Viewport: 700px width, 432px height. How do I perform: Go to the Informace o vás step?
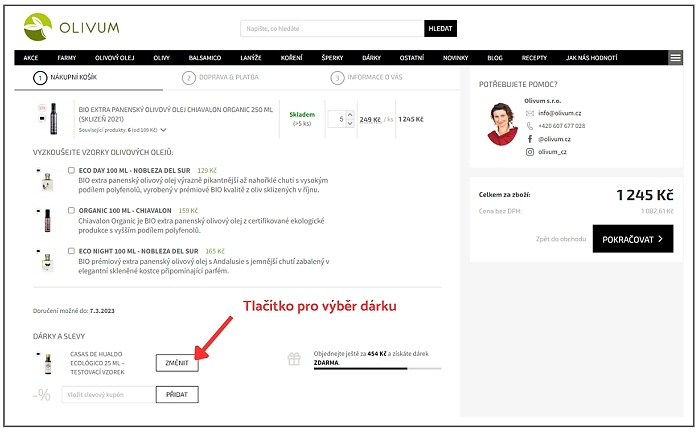coord(367,78)
